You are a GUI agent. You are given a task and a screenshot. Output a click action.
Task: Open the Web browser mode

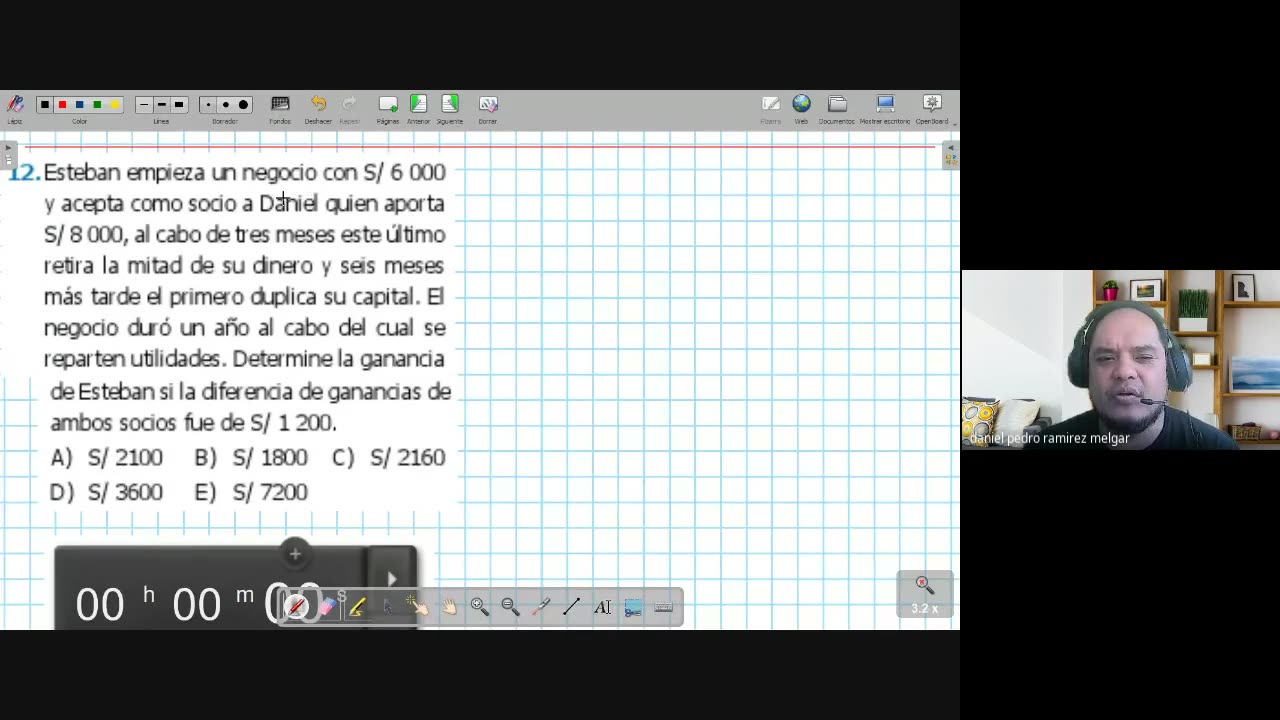point(801,104)
